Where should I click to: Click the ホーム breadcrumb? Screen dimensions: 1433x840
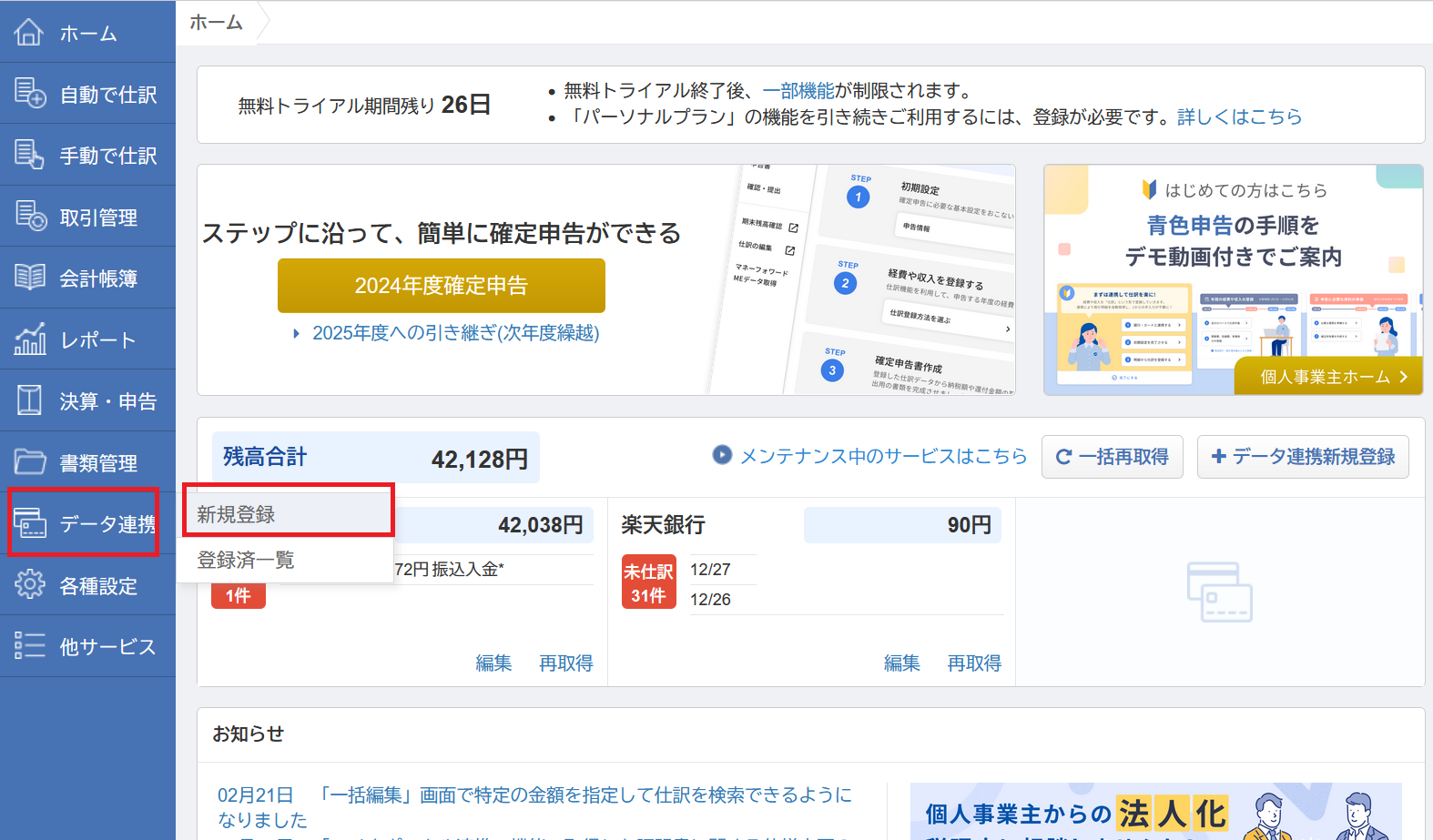[217, 23]
